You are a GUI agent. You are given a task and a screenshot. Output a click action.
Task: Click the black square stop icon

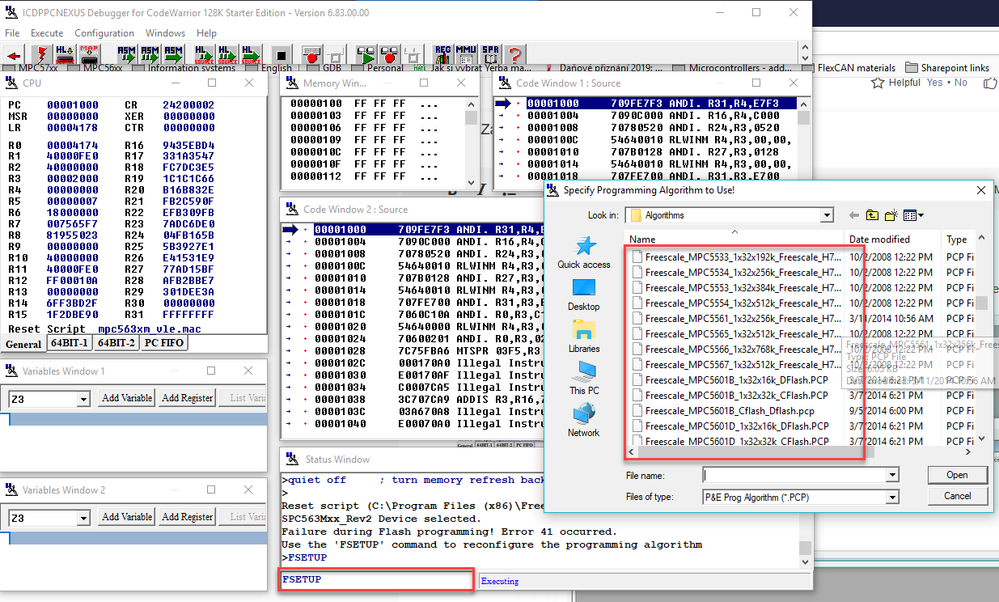point(280,55)
